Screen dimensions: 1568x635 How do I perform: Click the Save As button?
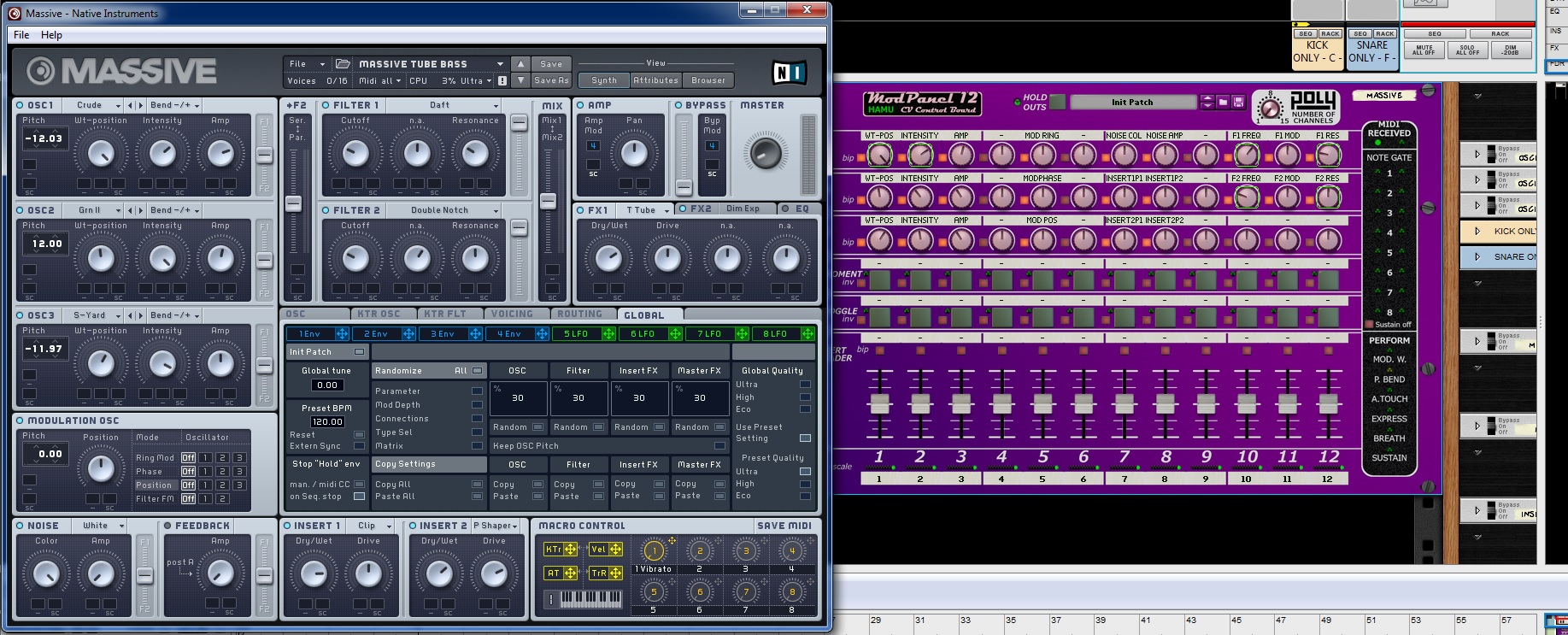pyautogui.click(x=551, y=80)
